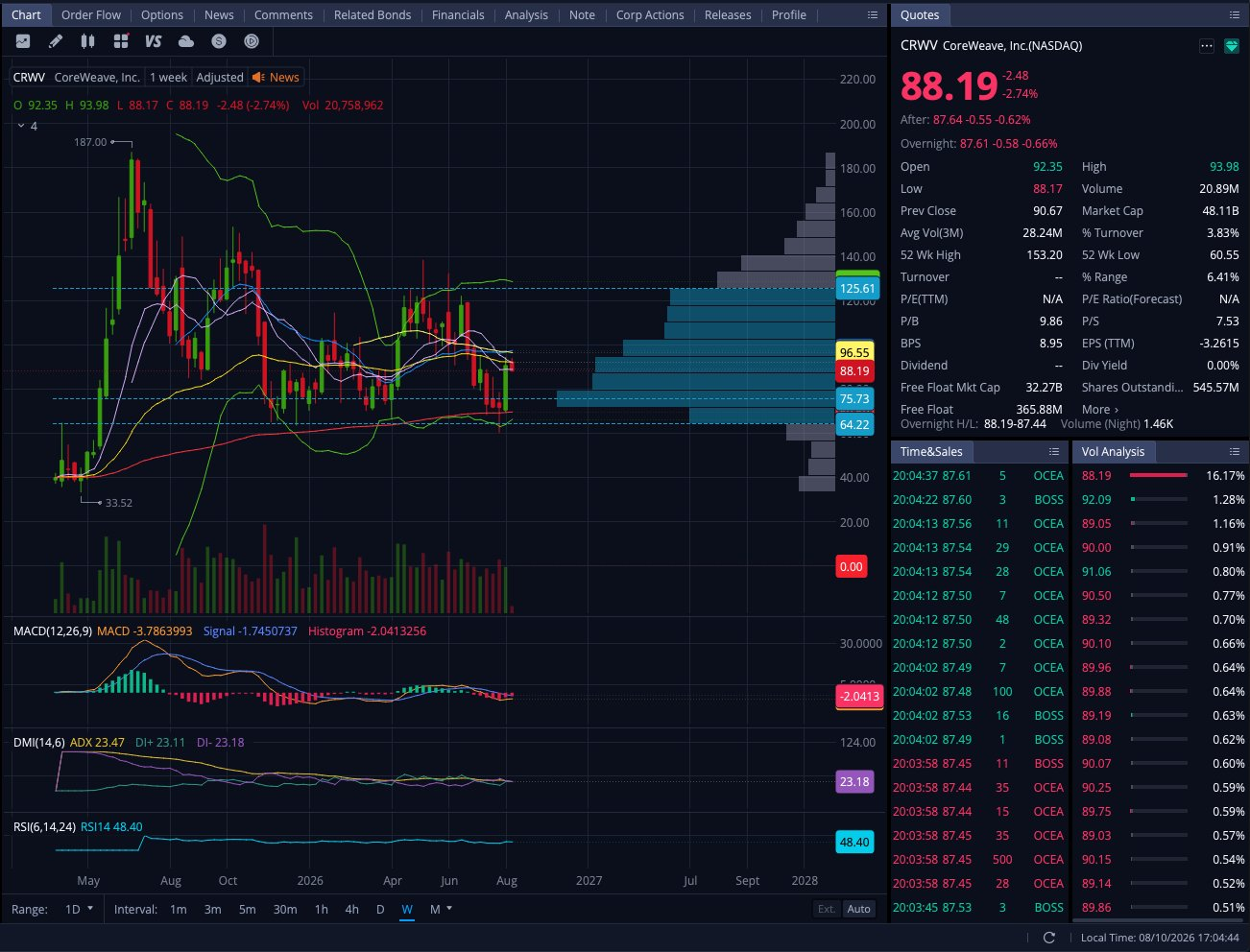
Task: Switch to the Order Flow tab
Action: pos(91,15)
